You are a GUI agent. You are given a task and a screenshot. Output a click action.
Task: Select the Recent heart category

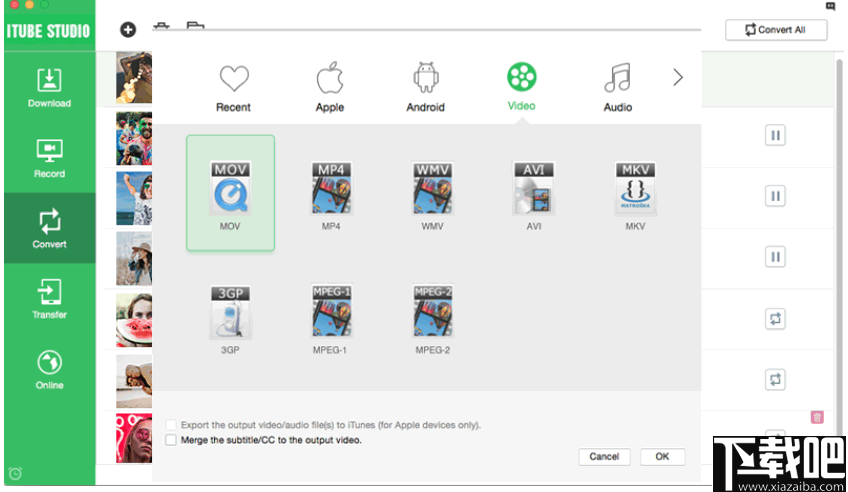point(234,88)
